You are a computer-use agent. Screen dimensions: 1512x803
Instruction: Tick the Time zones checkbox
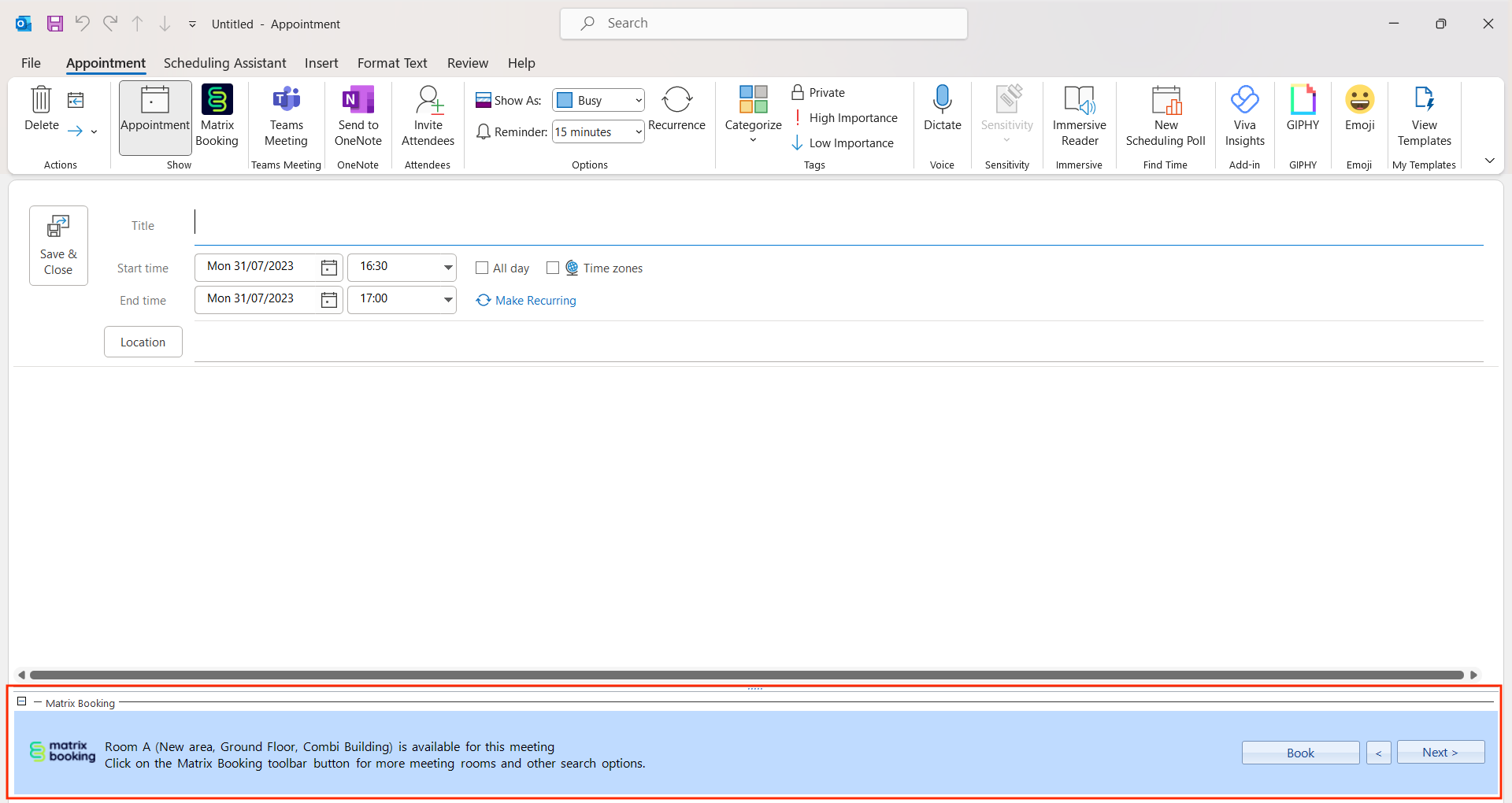coord(553,268)
